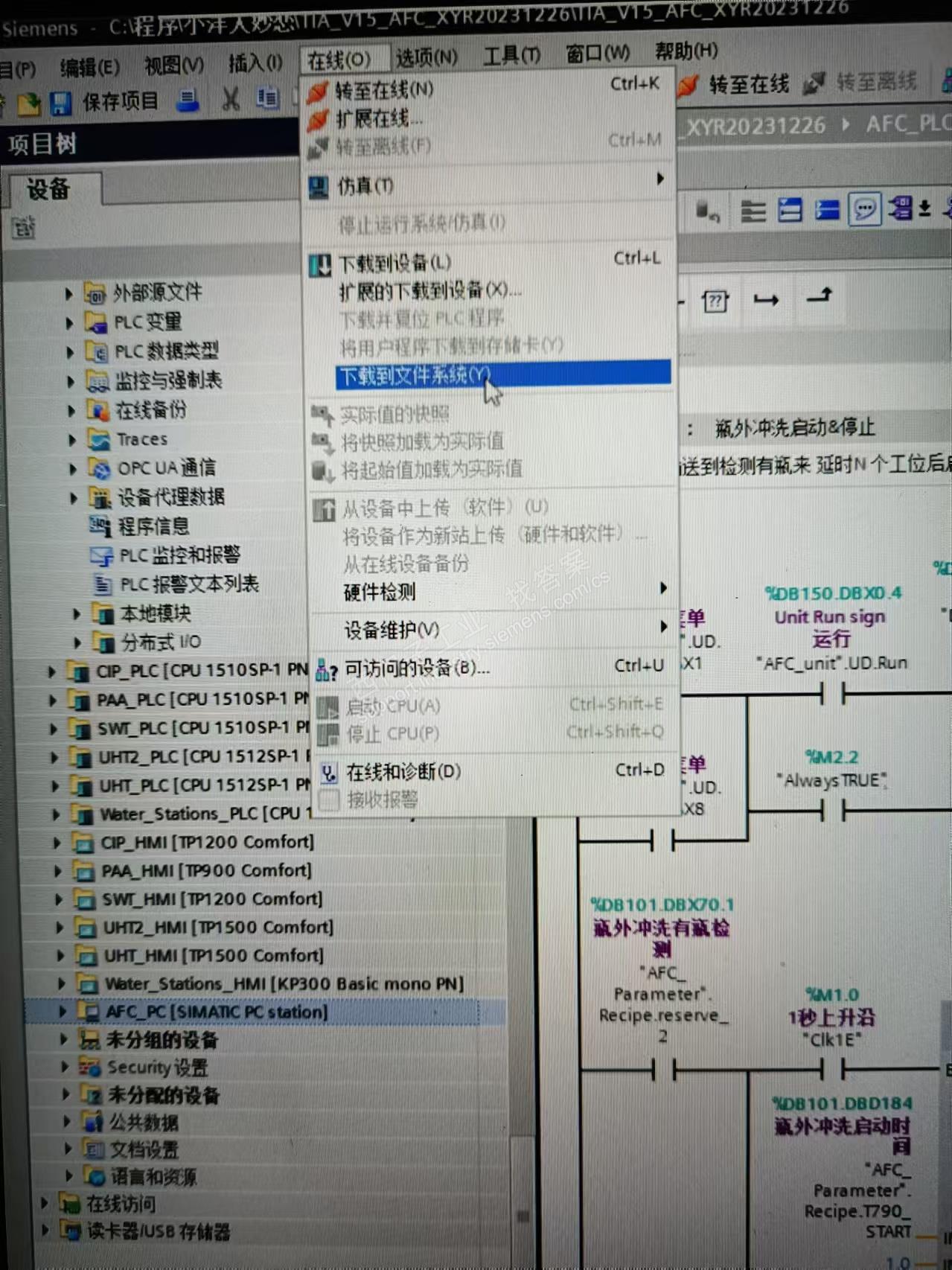Click the close branch arrow icon
Screen dimensions: 952x1270
click(x=820, y=296)
